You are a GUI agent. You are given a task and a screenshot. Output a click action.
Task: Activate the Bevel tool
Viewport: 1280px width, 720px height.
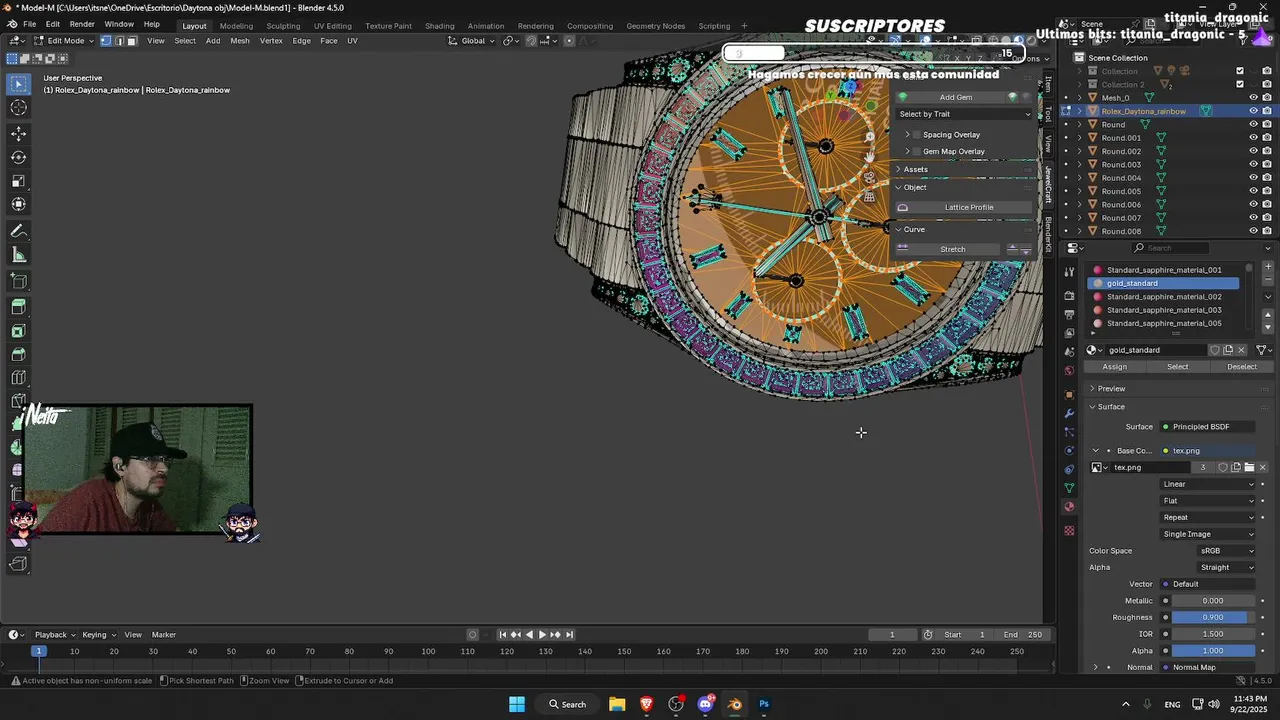coord(18,355)
